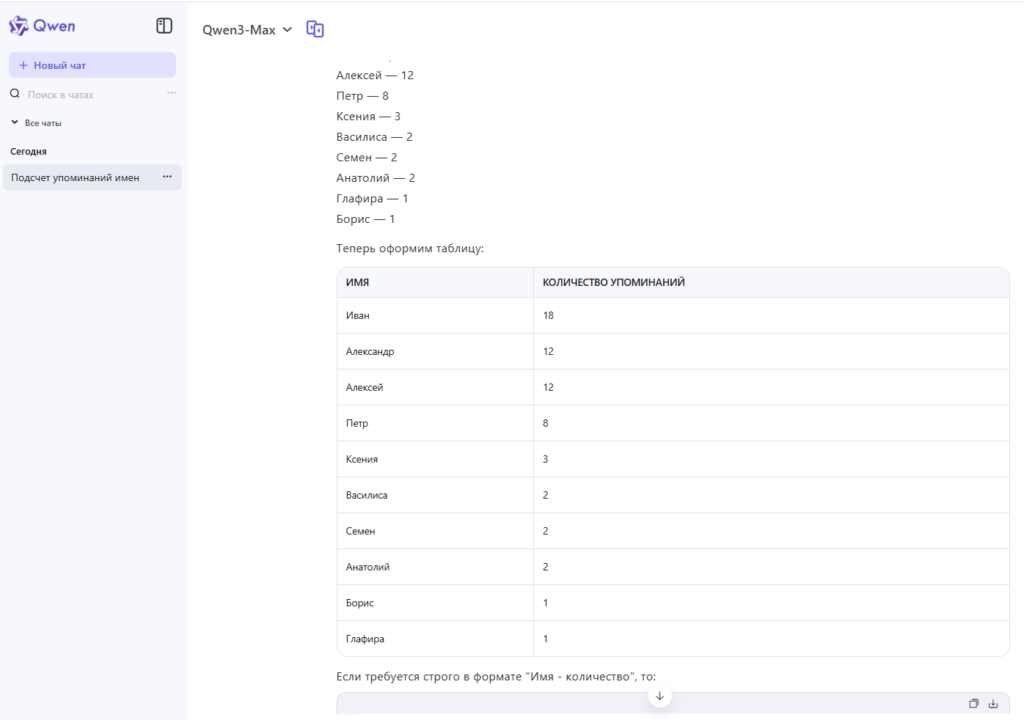Click the Александр cell in the table
The height and width of the screenshot is (720, 1024).
tap(370, 352)
